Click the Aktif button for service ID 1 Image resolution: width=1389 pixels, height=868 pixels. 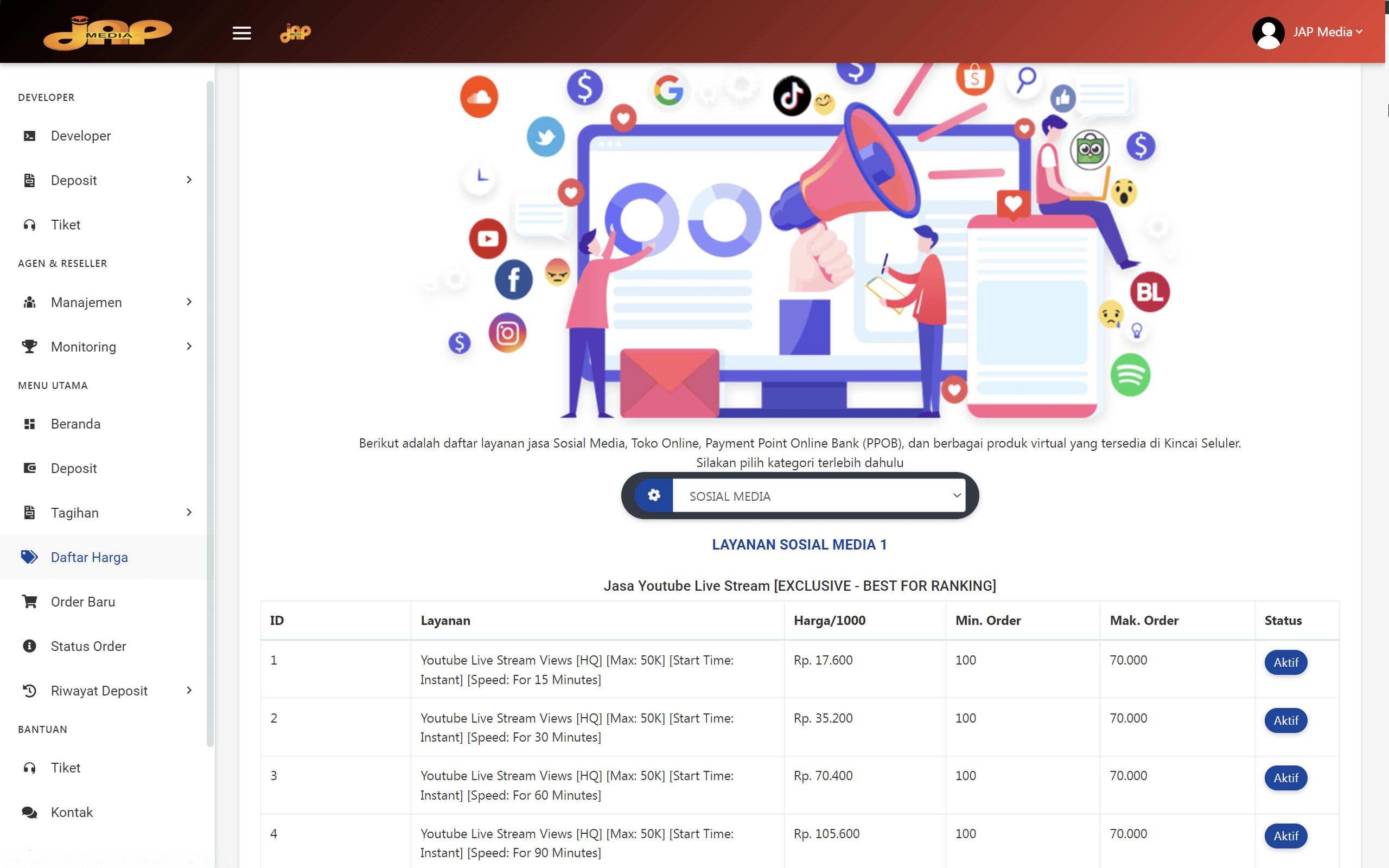pyautogui.click(x=1285, y=662)
